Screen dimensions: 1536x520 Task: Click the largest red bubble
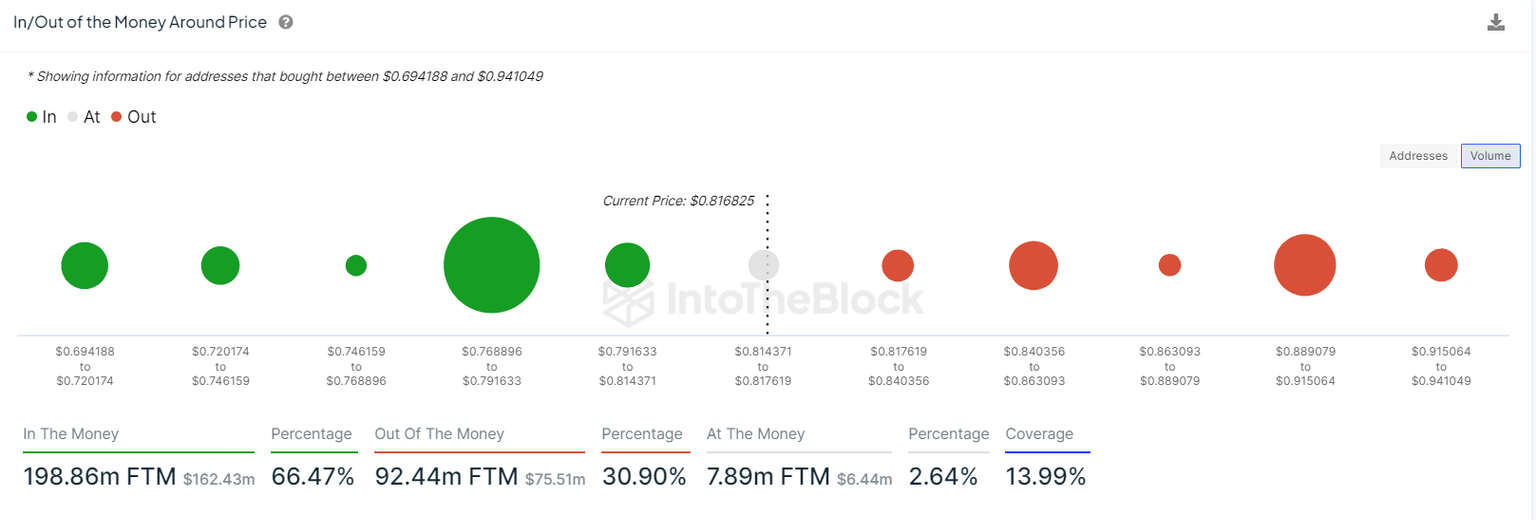tap(1305, 265)
